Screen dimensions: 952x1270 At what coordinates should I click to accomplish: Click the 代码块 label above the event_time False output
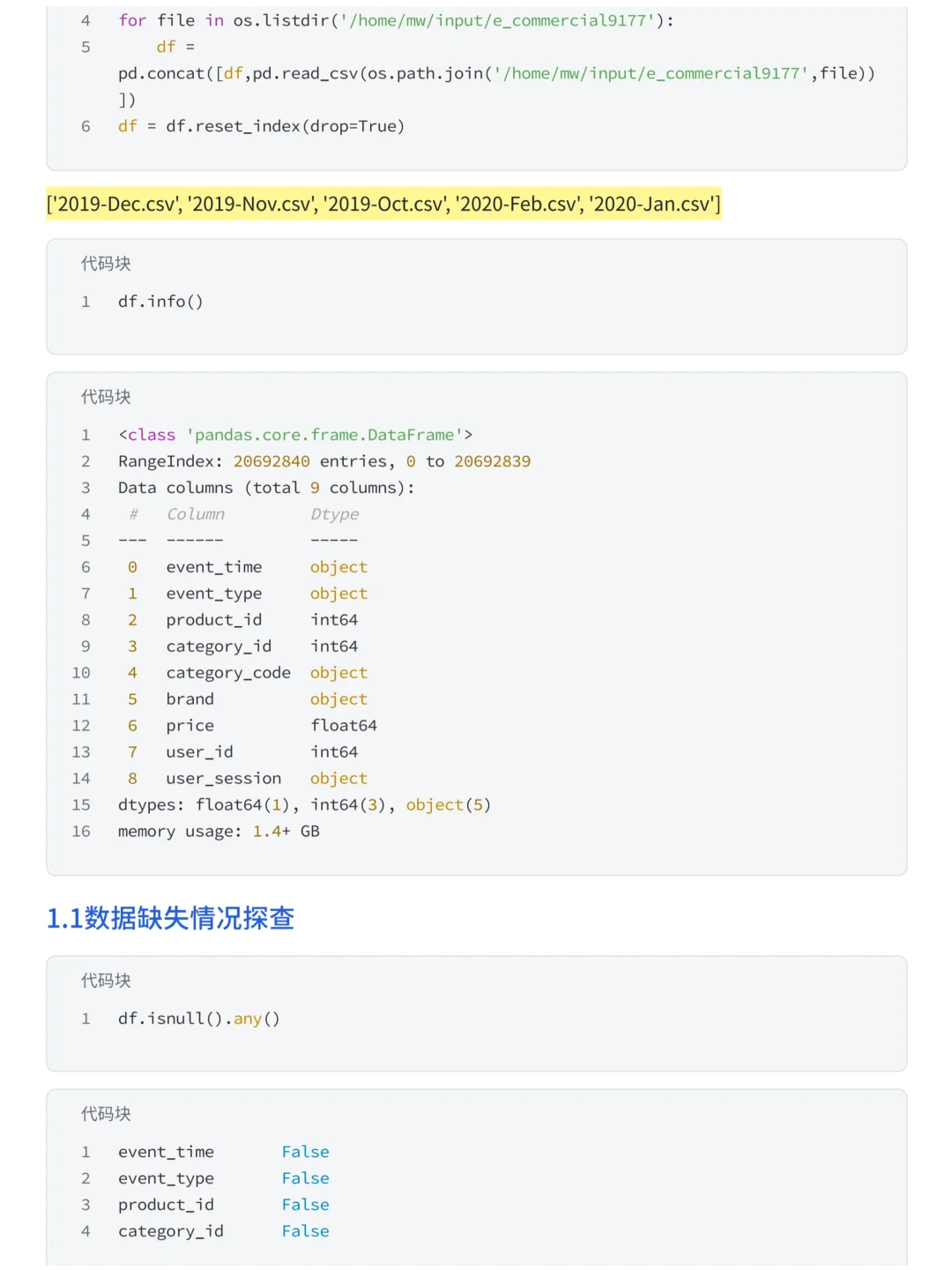click(x=106, y=1114)
